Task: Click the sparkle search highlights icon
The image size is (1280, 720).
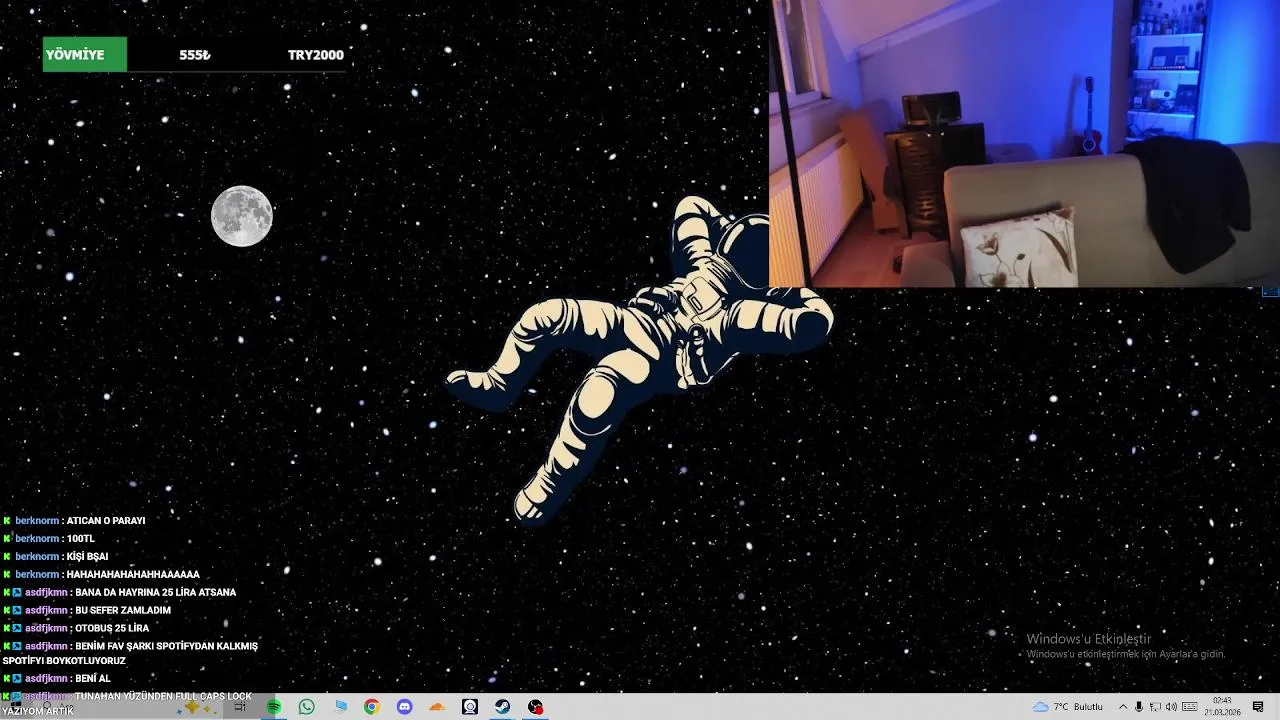Action: point(197,707)
